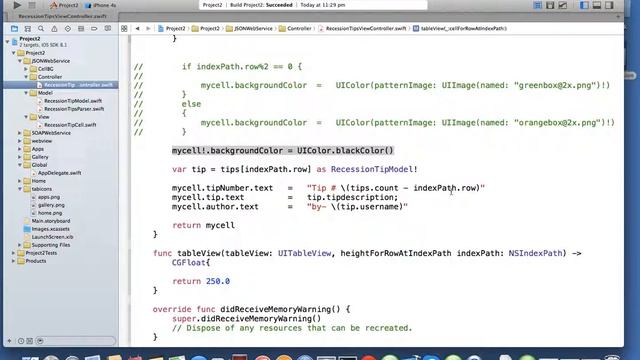The image size is (640, 360).
Task: Open the tableView cellForRowAtIndexPath method menu
Action: point(460,29)
